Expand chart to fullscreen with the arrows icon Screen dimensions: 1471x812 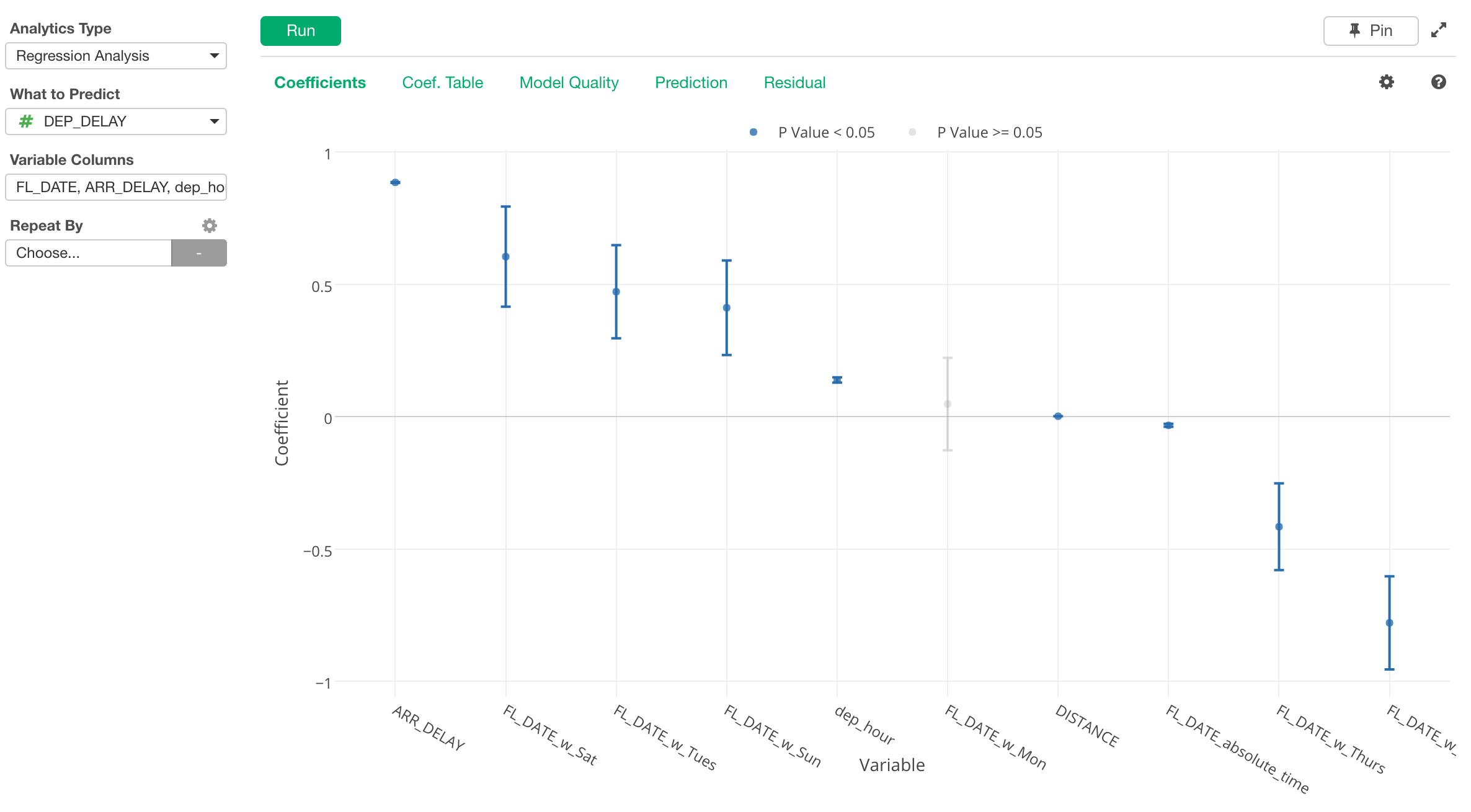1439,29
